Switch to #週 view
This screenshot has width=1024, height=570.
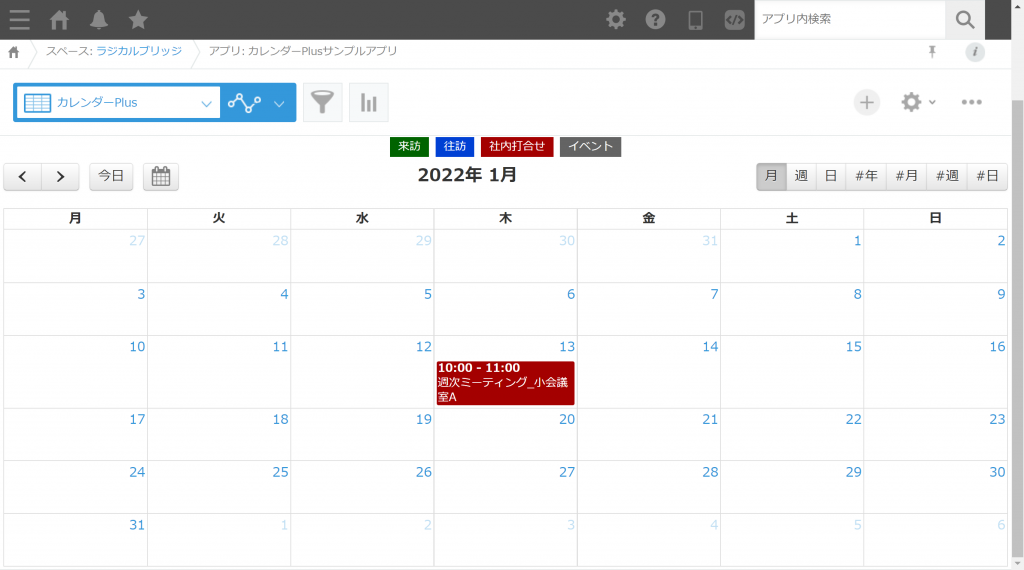click(x=947, y=176)
